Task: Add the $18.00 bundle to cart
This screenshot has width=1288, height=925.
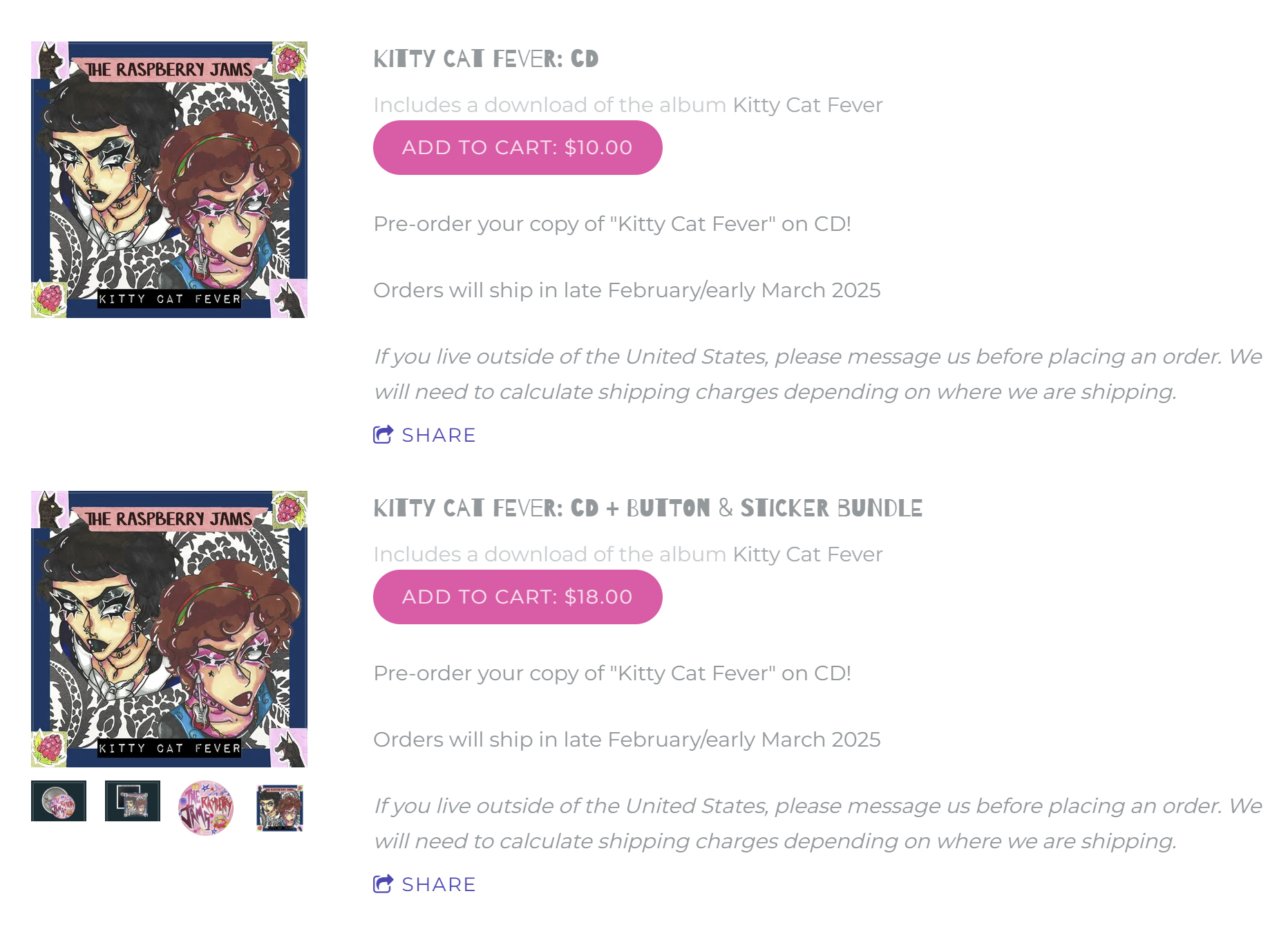Action: pos(518,597)
